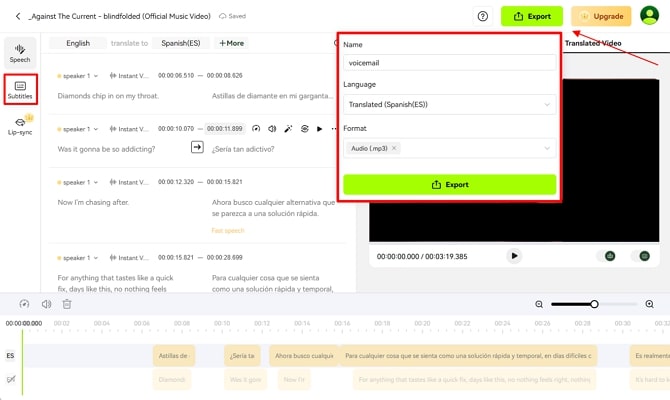670x400 pixels.
Task: Click the Instant V... voice icon in the 00:00:15.821 row
Action: [x=113, y=258]
